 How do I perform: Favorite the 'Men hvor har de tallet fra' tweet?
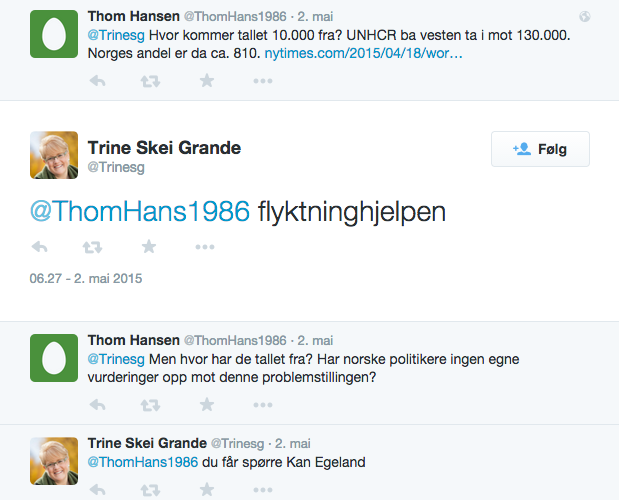[207, 405]
